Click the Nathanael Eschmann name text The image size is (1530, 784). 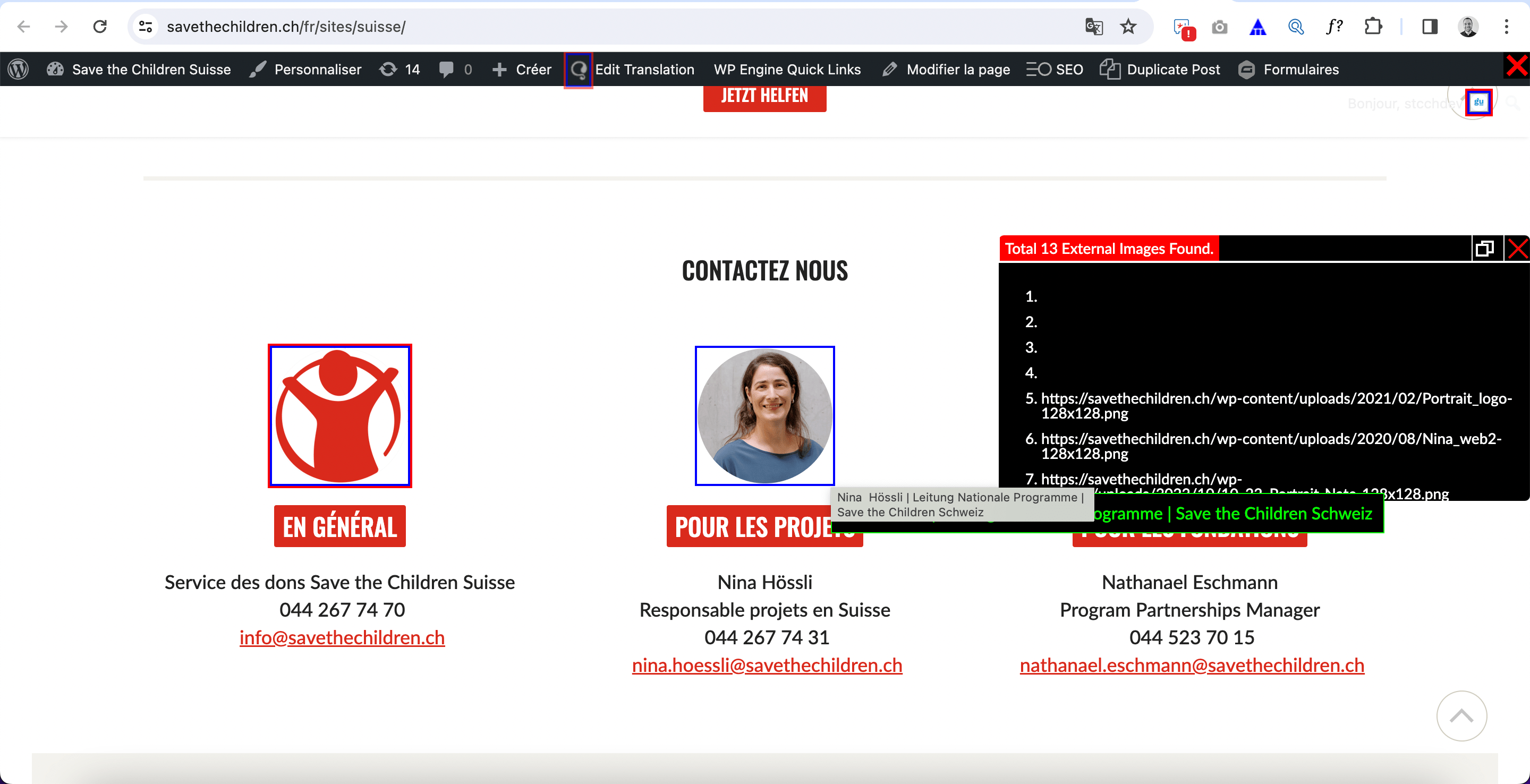coord(1189,582)
